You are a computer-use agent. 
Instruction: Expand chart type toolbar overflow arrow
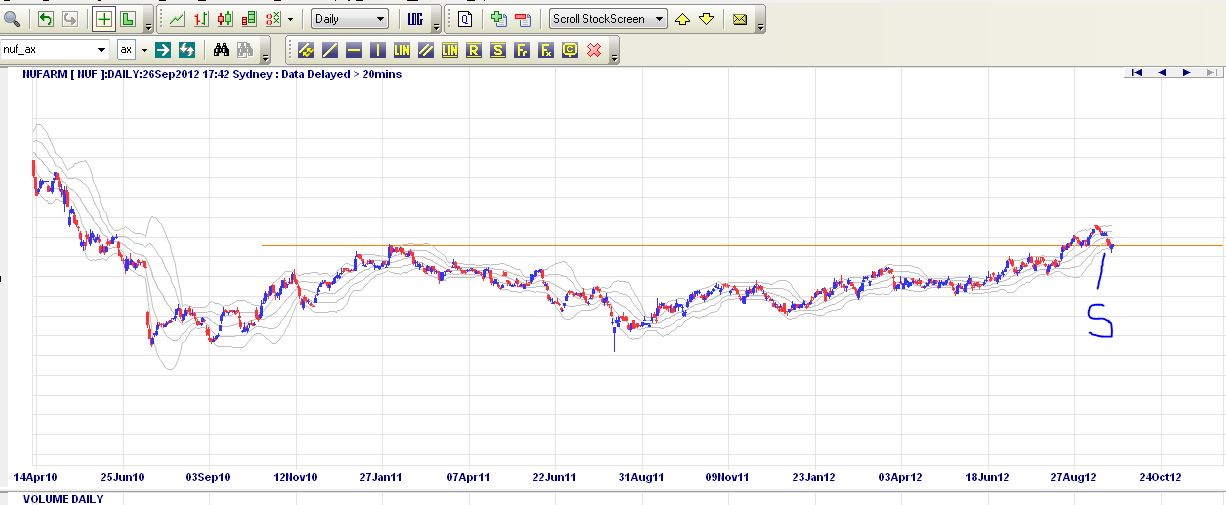(436, 25)
